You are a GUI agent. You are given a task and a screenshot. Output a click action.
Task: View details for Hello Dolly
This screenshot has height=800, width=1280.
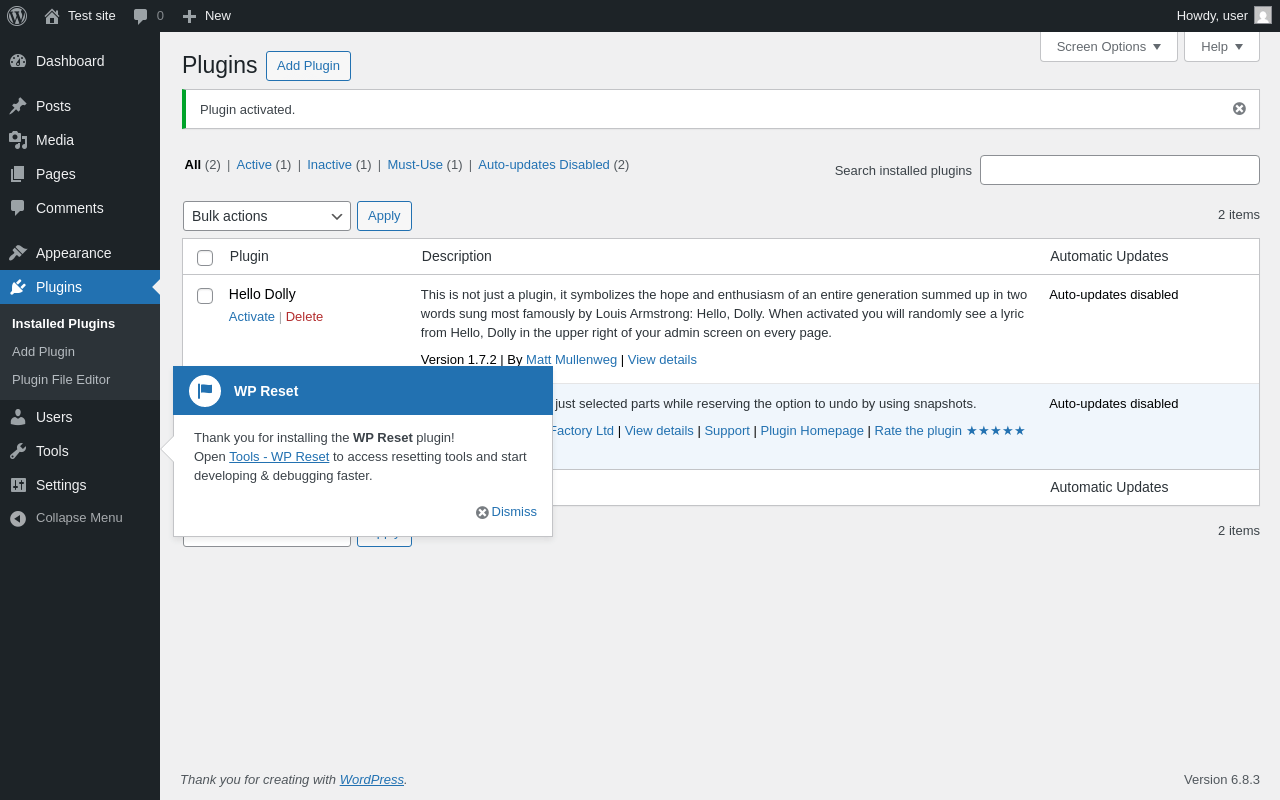click(662, 360)
